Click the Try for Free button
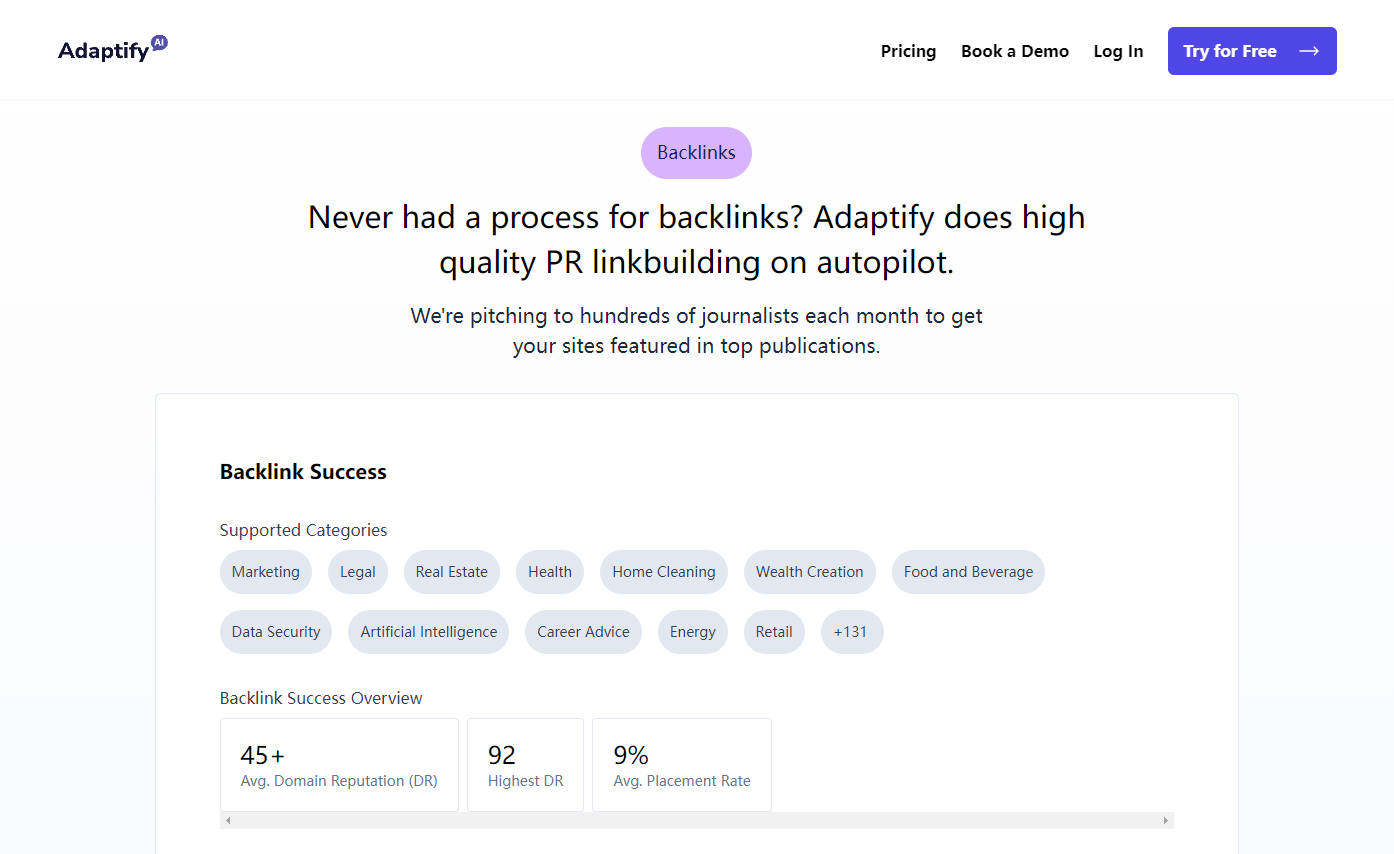 [1251, 50]
